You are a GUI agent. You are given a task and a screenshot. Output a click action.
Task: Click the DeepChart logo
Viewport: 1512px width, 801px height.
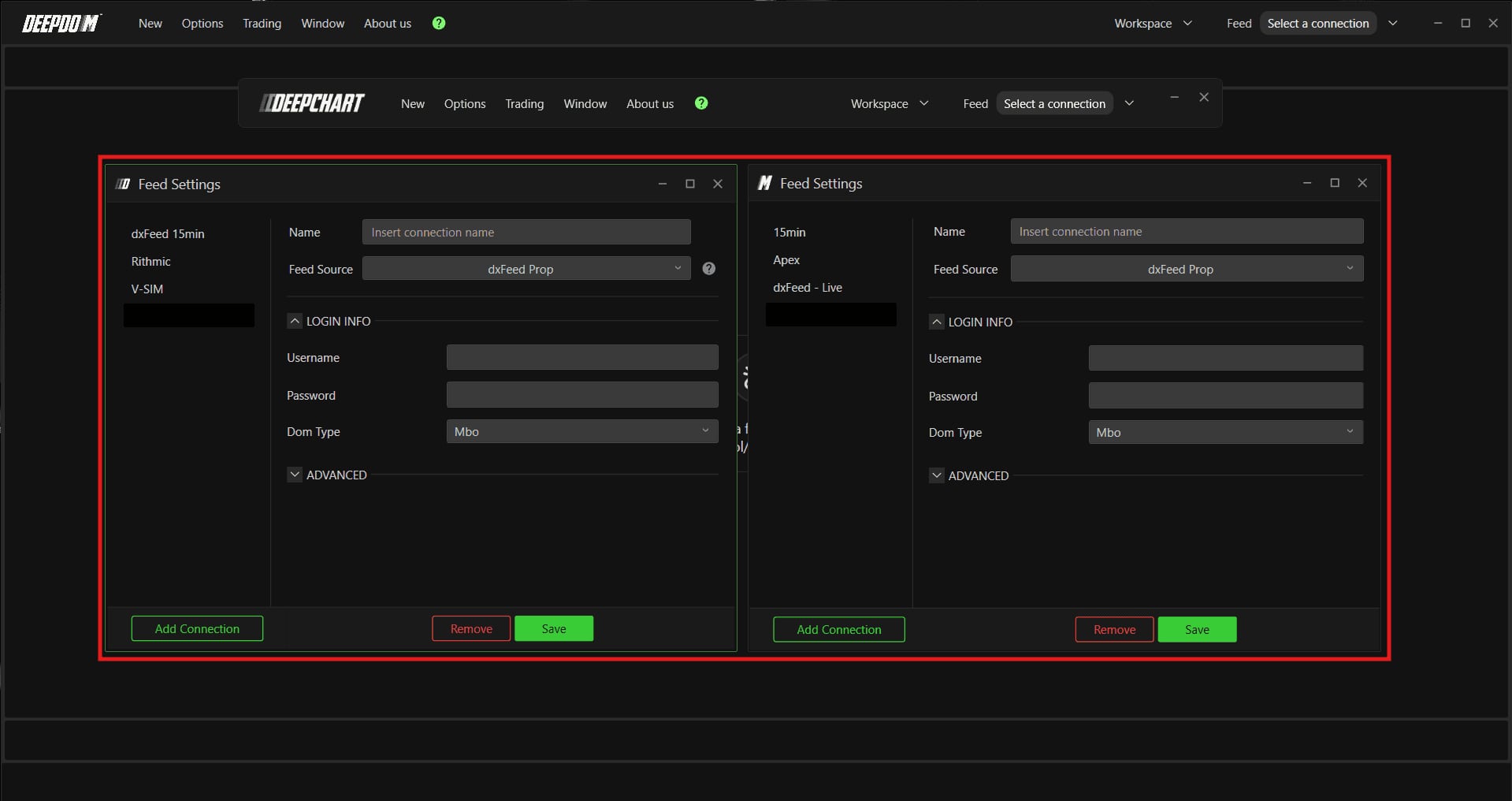coord(312,103)
